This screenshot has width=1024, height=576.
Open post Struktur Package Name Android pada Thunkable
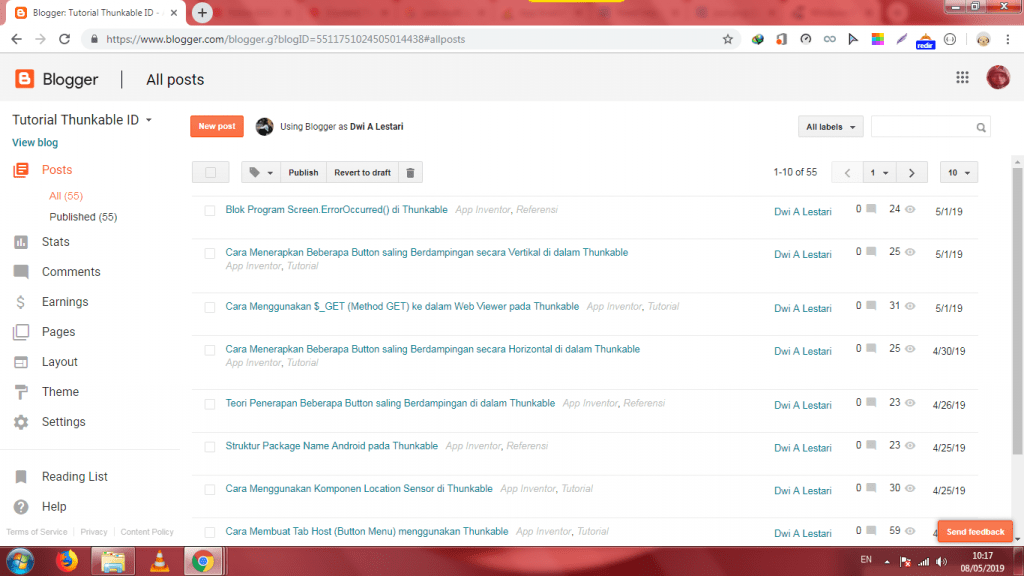332,446
